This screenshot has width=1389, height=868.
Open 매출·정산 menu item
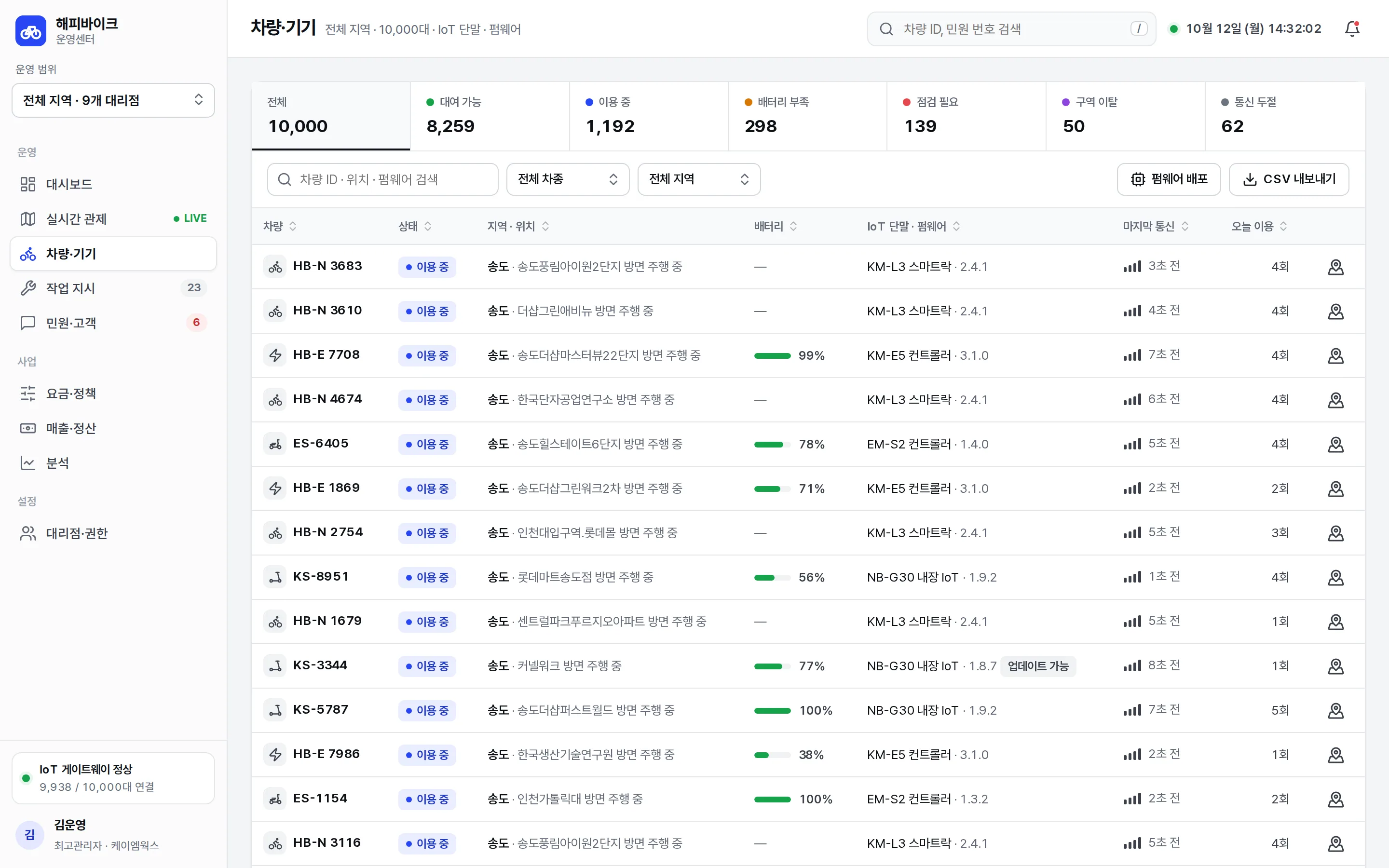pos(113,428)
